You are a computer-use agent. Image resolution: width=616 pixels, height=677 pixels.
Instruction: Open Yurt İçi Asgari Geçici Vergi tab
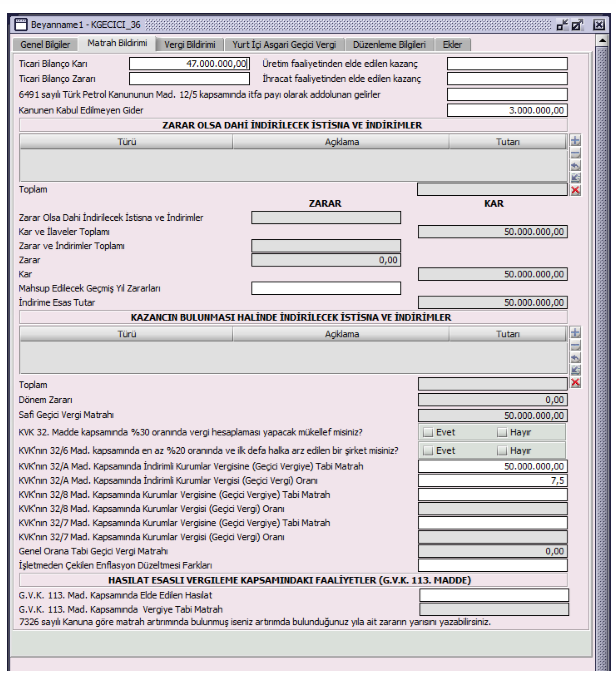point(284,44)
